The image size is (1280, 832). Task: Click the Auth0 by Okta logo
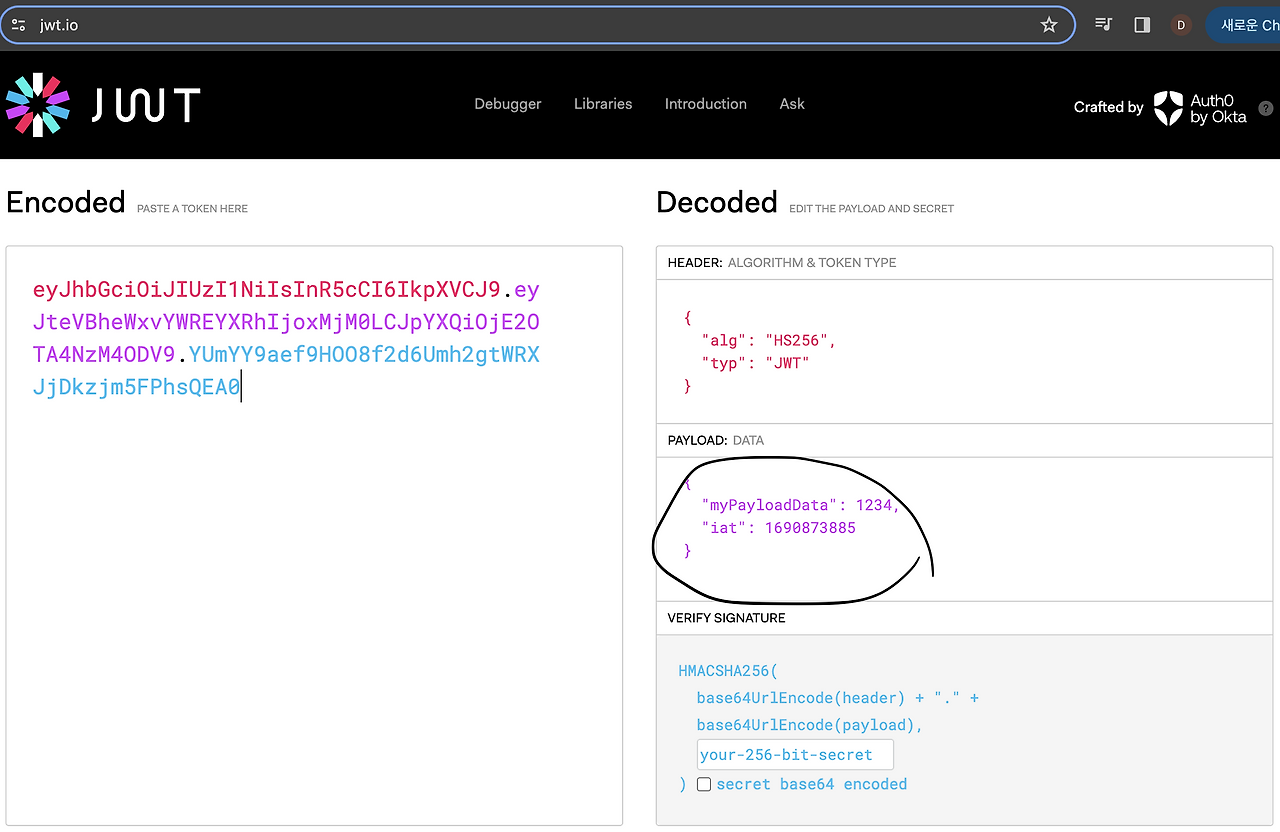(1200, 106)
